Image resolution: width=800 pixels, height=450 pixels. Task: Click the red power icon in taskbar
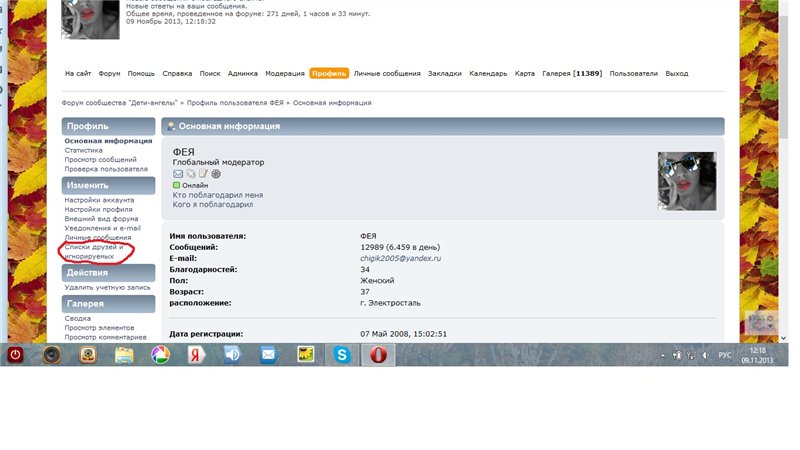coord(15,355)
